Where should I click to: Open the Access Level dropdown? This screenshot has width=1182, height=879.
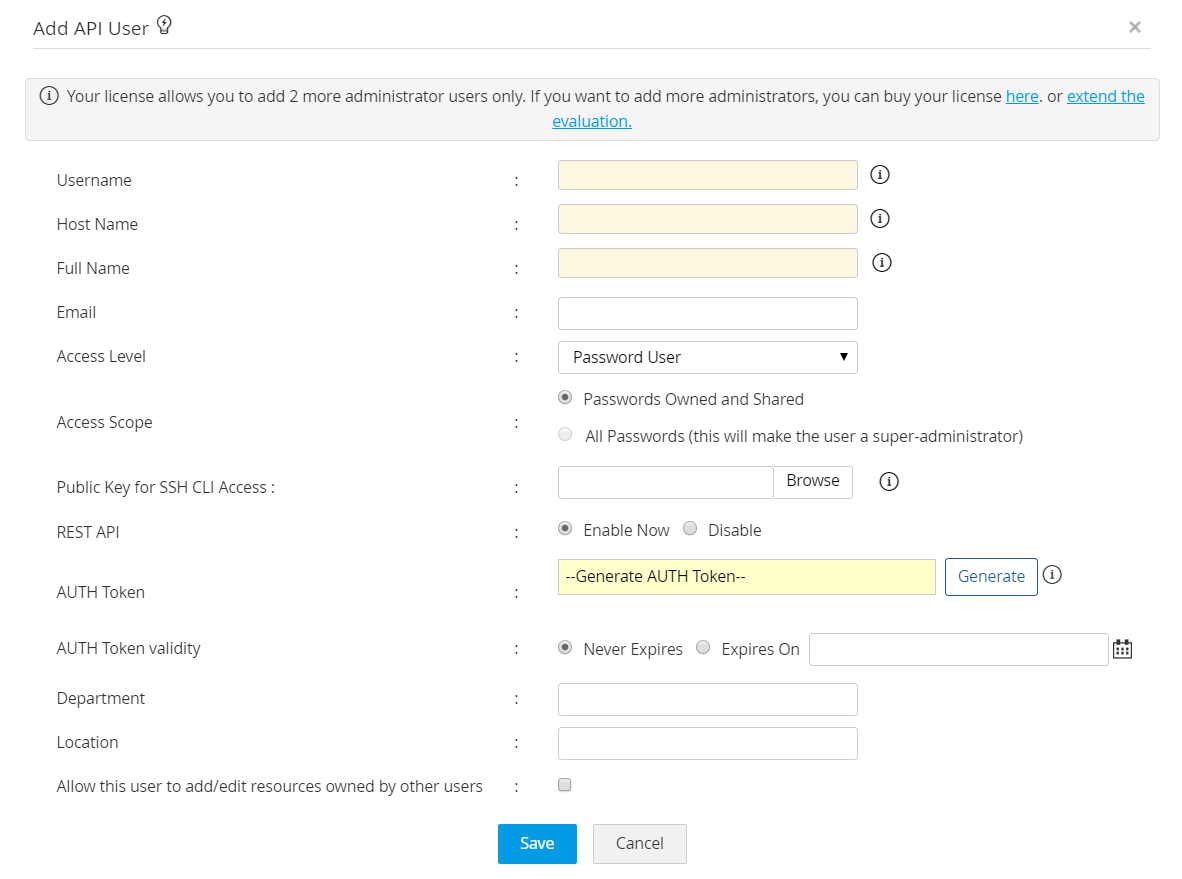pyautogui.click(x=707, y=357)
